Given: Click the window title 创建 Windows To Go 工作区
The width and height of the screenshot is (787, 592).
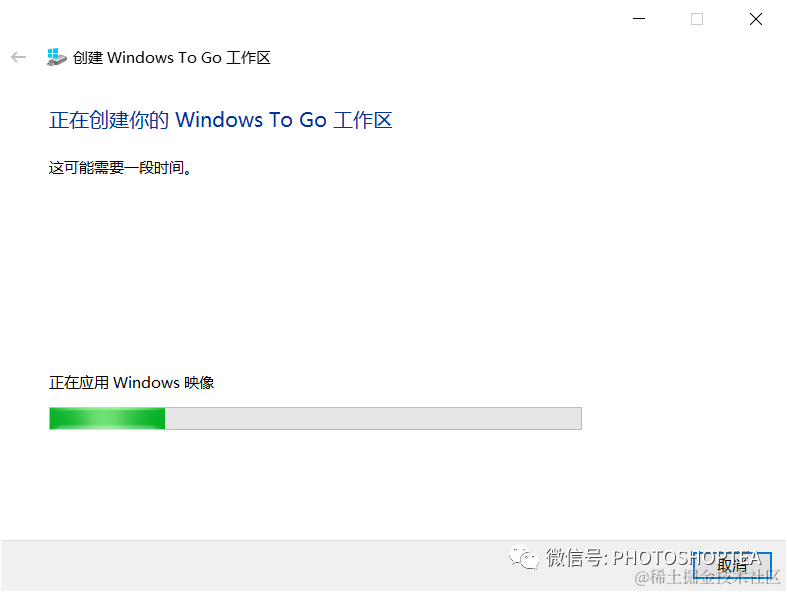Looking at the screenshot, I should tap(172, 58).
